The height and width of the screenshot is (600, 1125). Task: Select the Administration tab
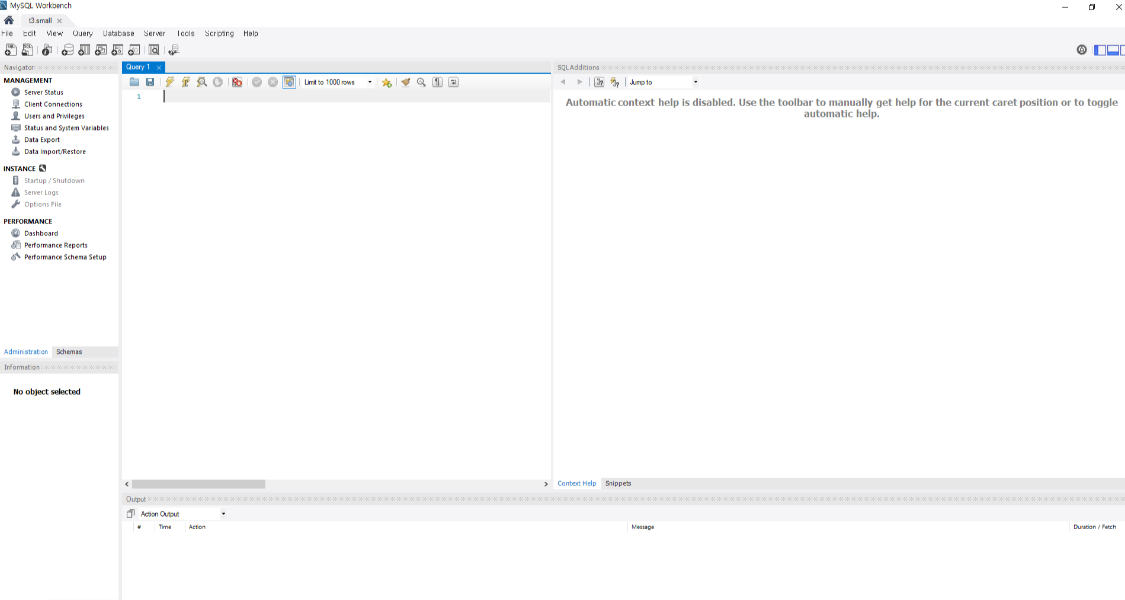[26, 352]
